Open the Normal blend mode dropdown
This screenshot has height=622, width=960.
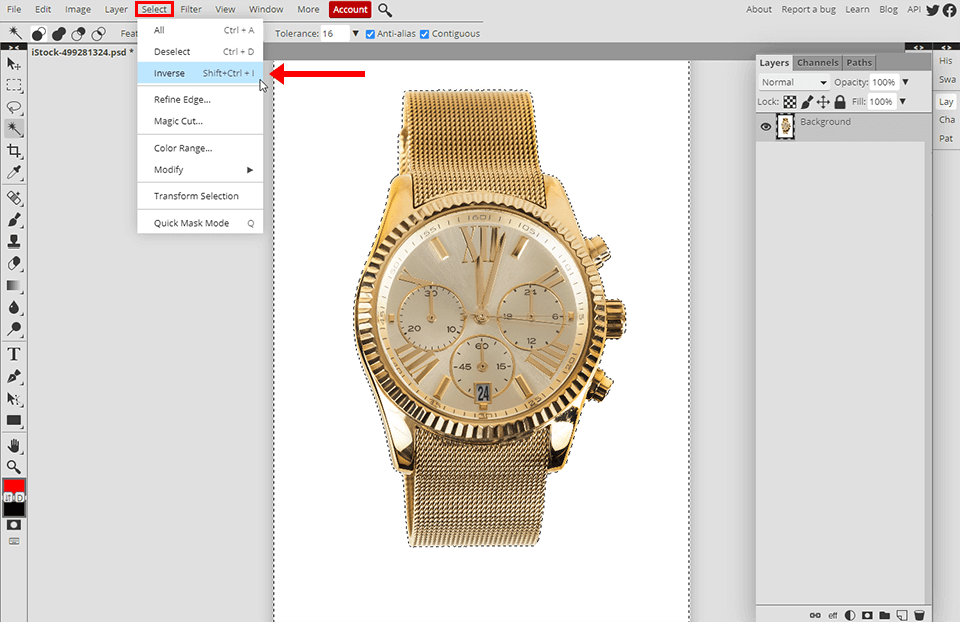tap(794, 82)
